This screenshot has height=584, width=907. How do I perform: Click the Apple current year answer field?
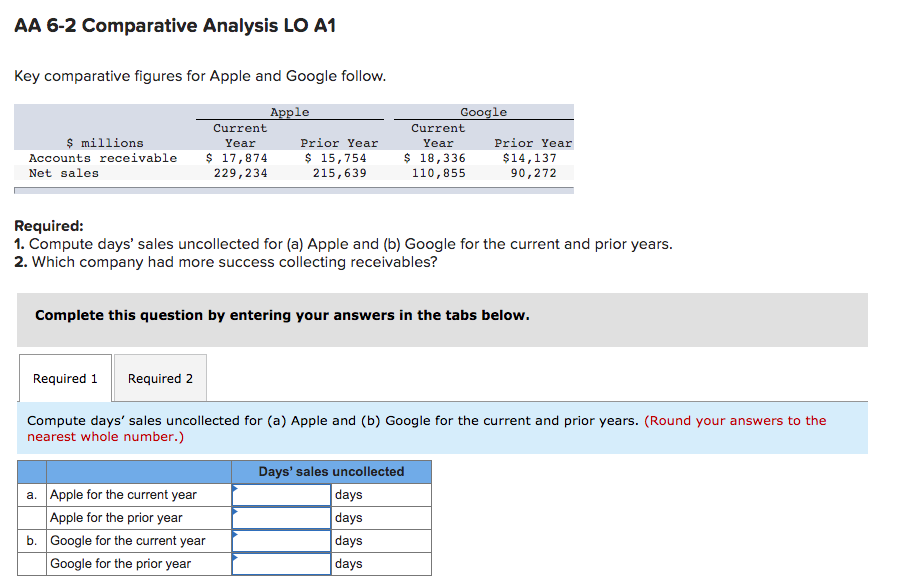[x=280, y=494]
